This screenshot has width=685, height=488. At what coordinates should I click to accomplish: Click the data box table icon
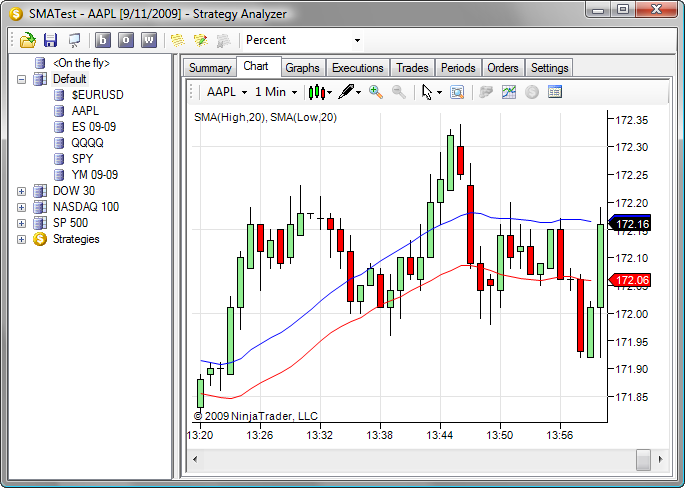(x=555, y=92)
